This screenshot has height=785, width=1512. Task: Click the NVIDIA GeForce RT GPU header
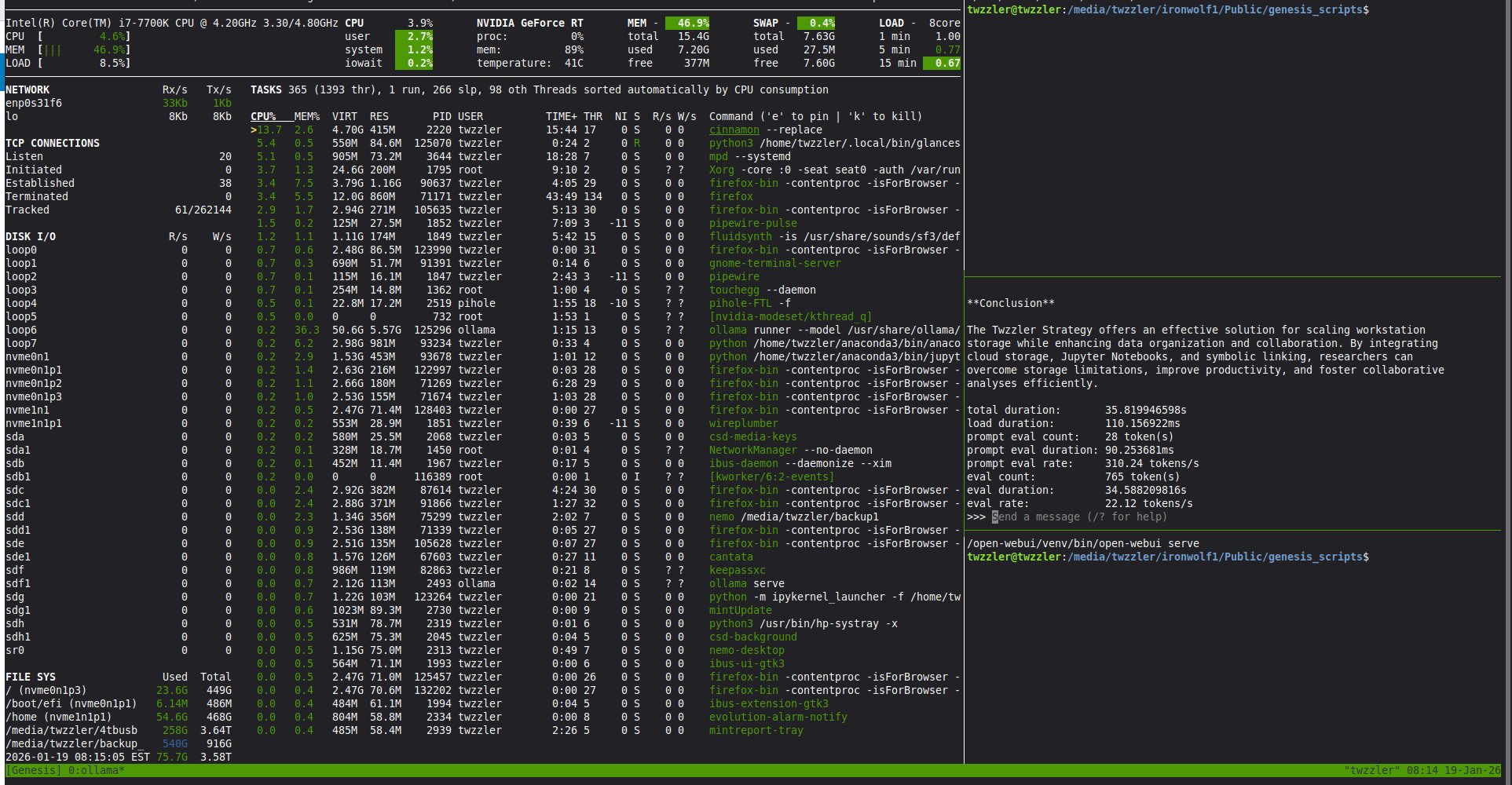point(530,23)
